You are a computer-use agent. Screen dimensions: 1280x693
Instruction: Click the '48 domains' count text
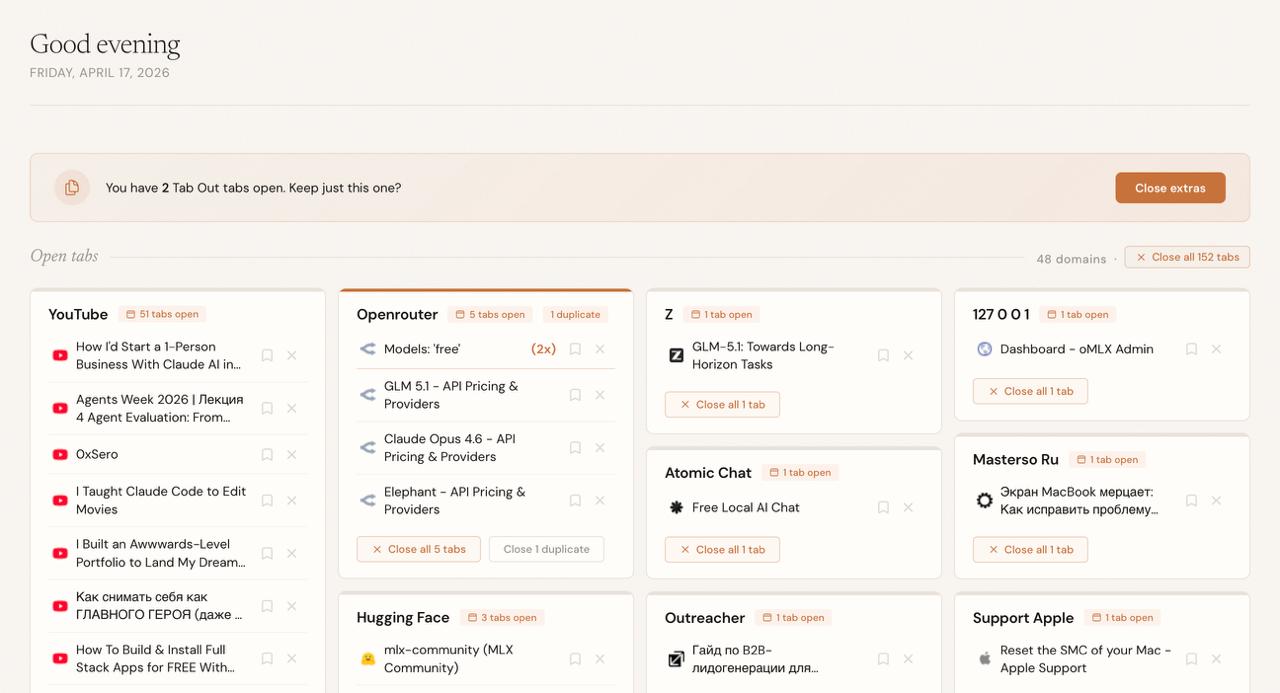(1071, 258)
